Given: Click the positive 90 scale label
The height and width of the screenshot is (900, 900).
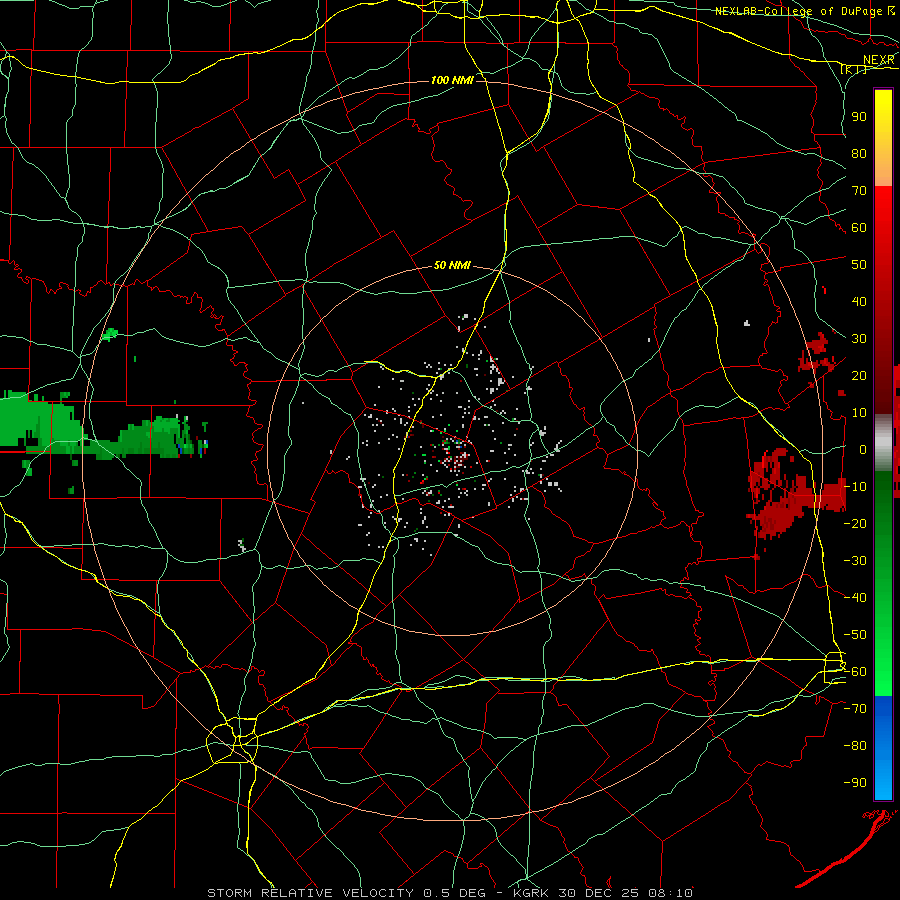Looking at the screenshot, I should [859, 117].
